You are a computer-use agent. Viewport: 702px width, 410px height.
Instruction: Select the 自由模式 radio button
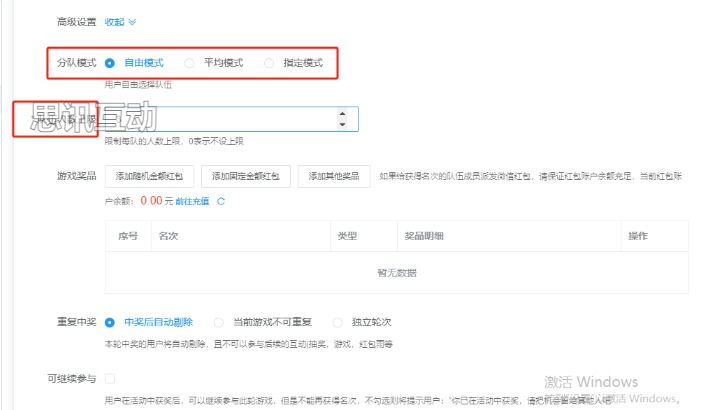pos(110,63)
